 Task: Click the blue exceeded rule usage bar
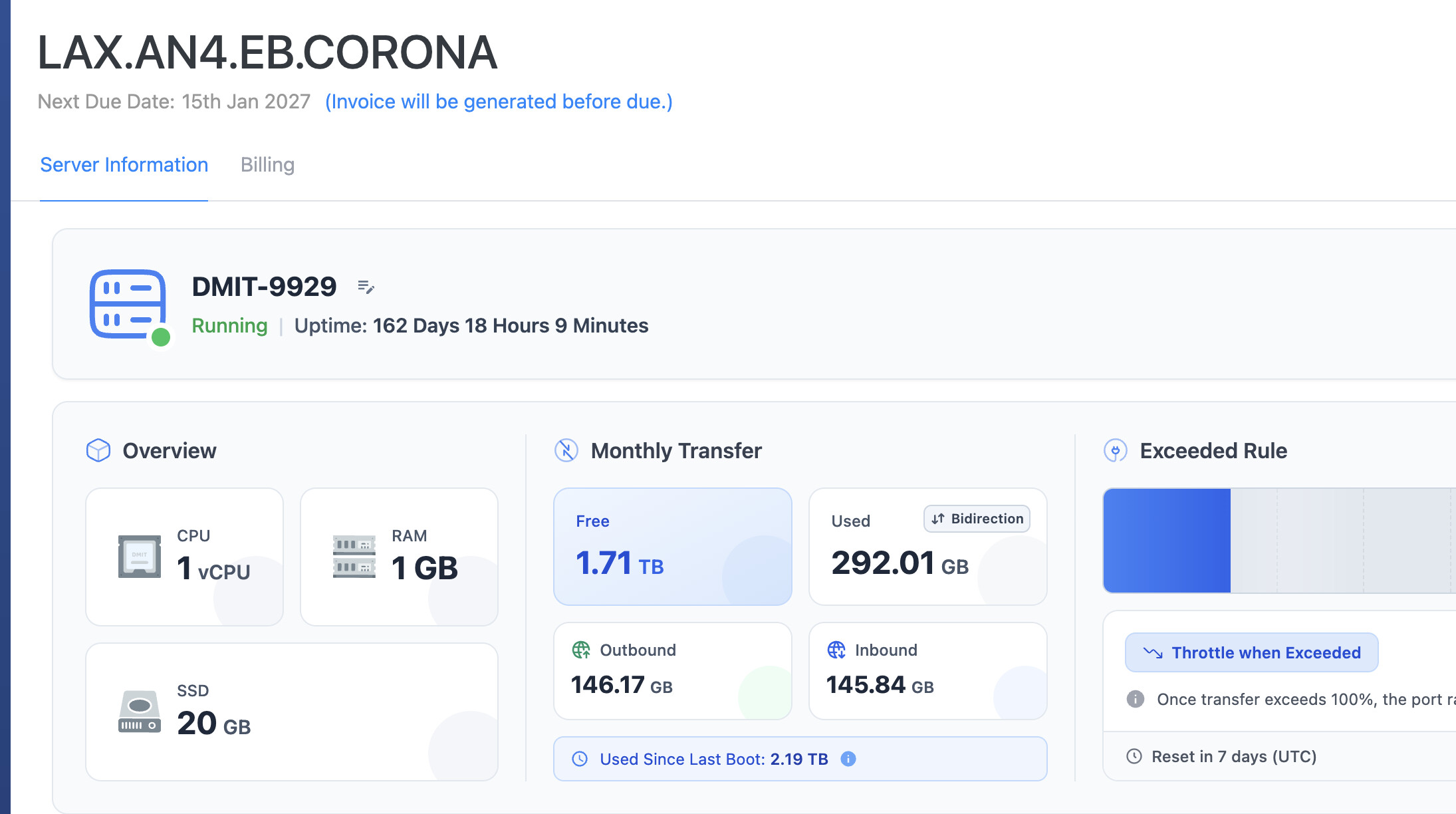tap(1167, 541)
